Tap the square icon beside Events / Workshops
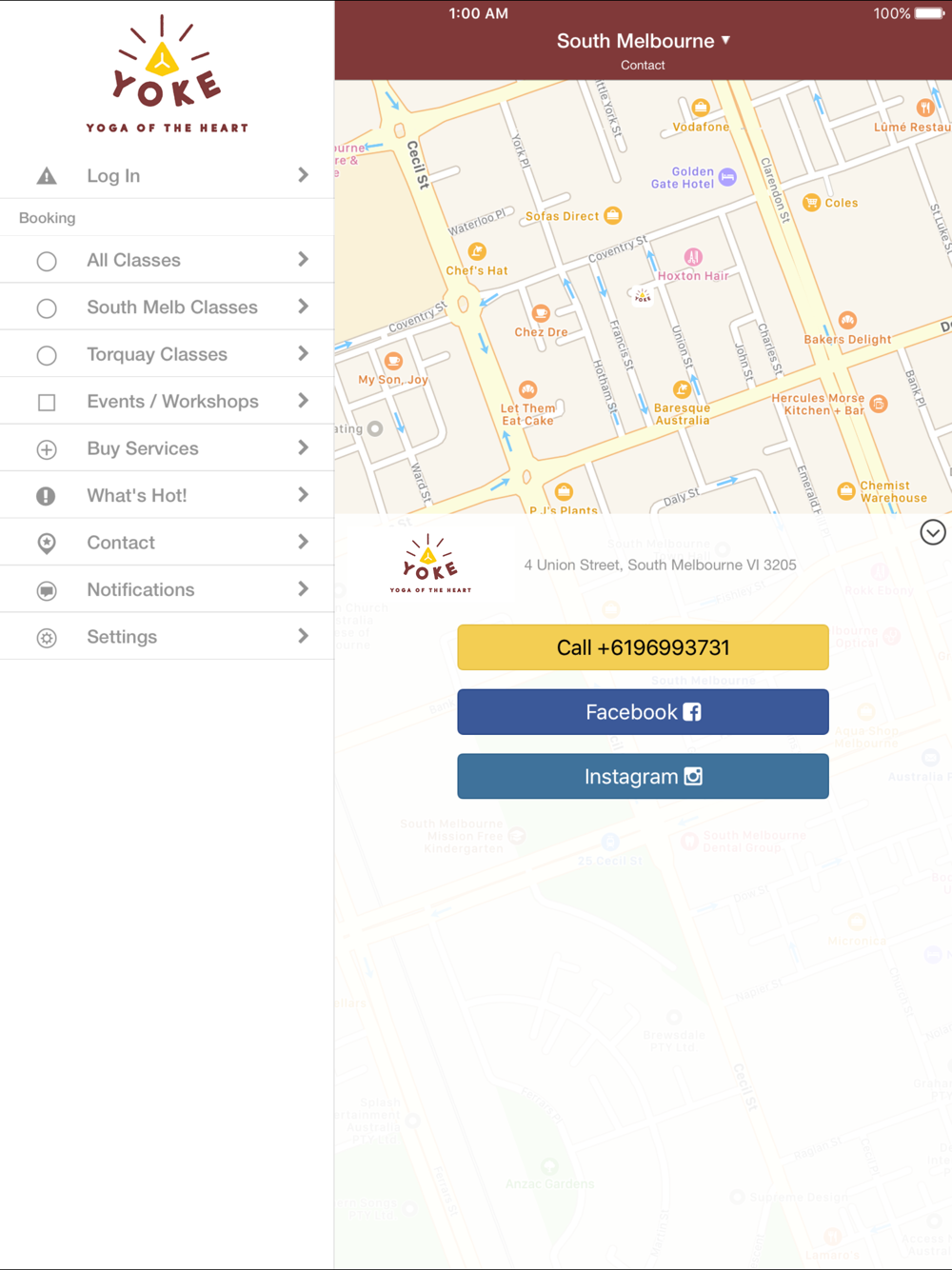This screenshot has width=952, height=1270. point(47,403)
